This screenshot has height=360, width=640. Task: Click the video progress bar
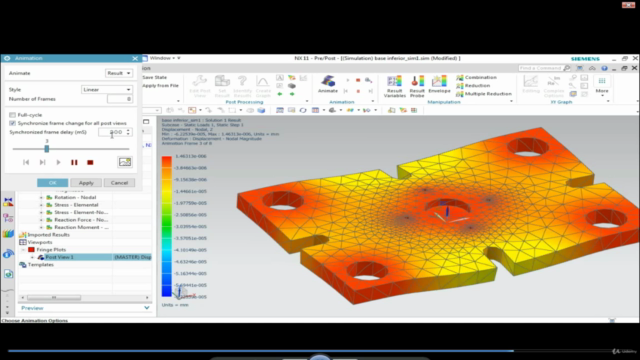click(320, 350)
